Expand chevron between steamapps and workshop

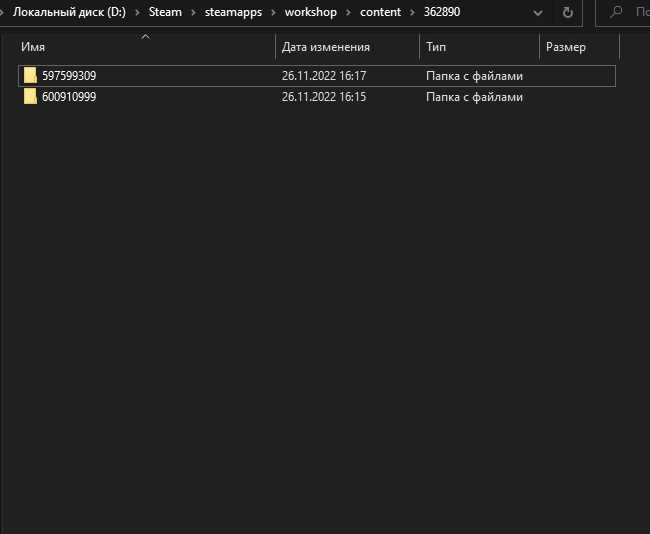pyautogui.click(x=273, y=12)
